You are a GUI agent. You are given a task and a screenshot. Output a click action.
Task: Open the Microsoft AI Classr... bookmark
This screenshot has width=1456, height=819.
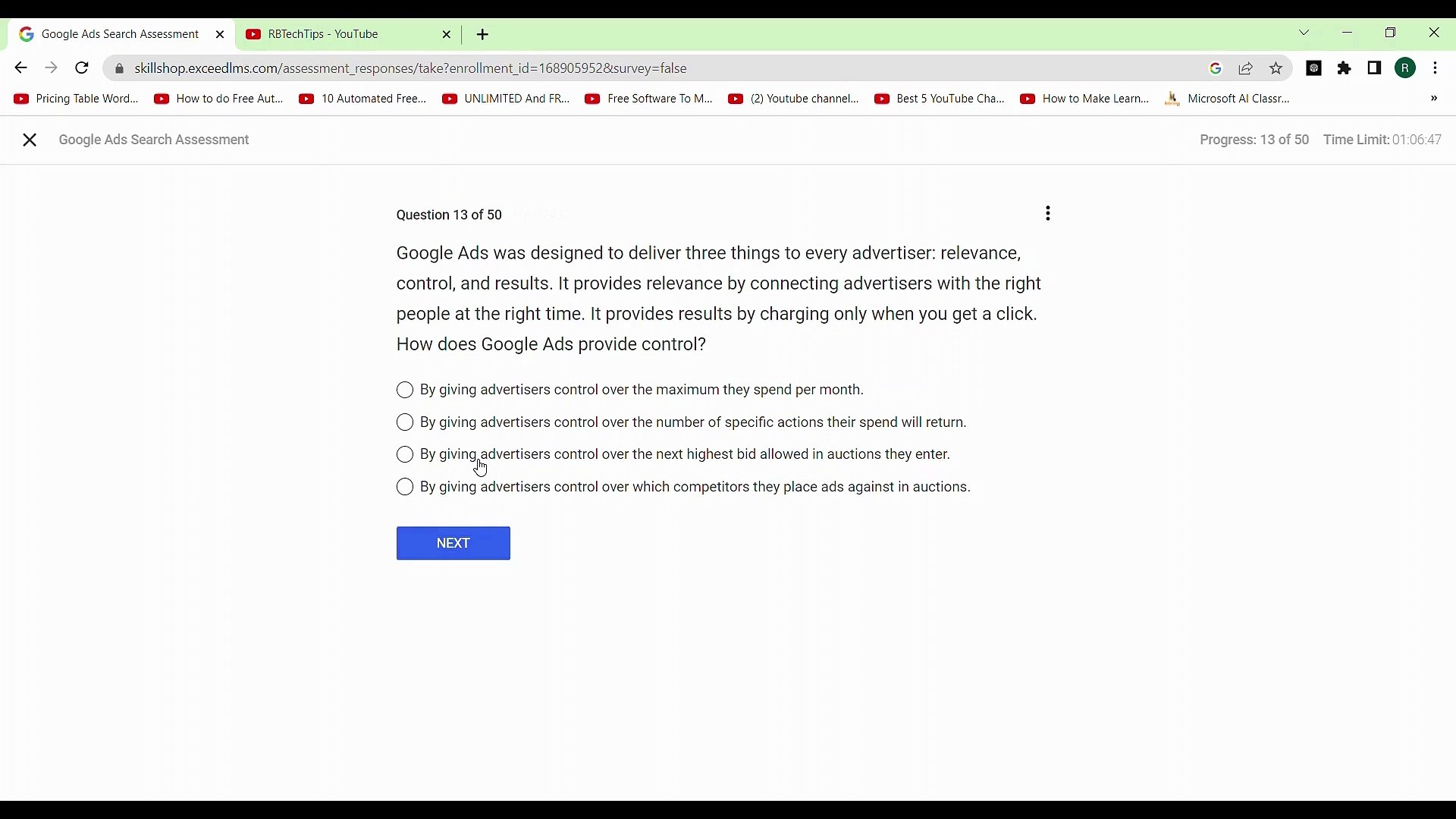click(x=1228, y=99)
